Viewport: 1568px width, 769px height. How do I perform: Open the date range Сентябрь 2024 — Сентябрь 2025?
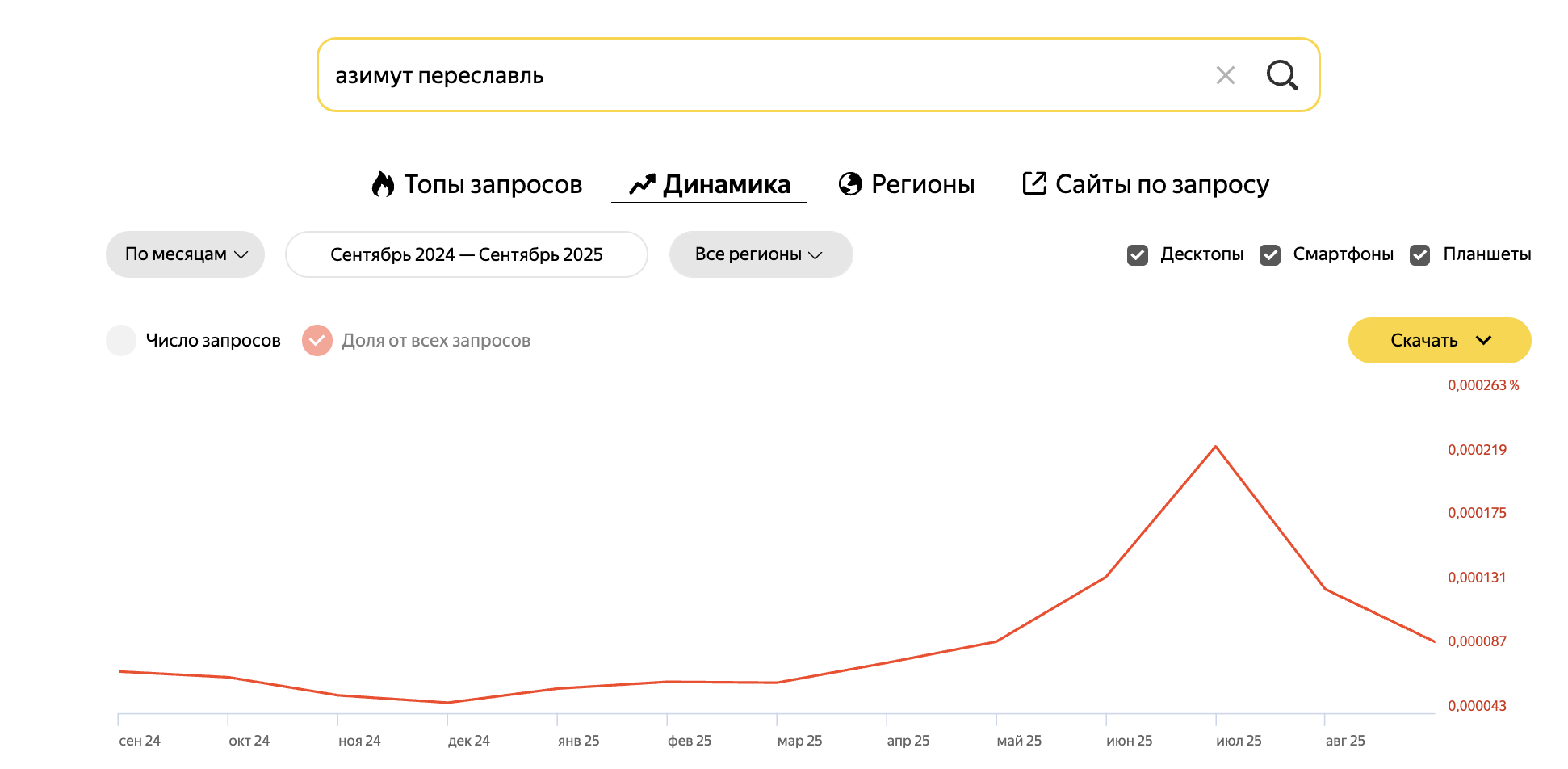[x=466, y=254]
